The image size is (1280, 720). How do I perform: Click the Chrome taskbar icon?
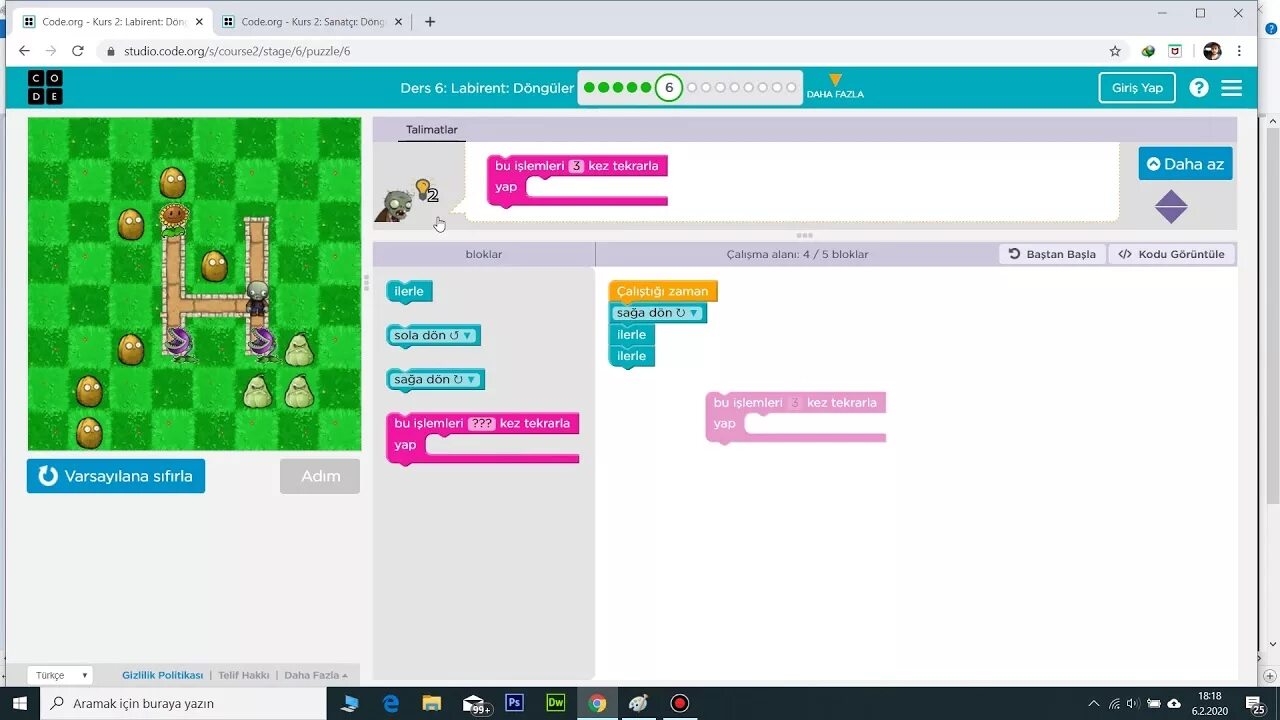point(597,703)
